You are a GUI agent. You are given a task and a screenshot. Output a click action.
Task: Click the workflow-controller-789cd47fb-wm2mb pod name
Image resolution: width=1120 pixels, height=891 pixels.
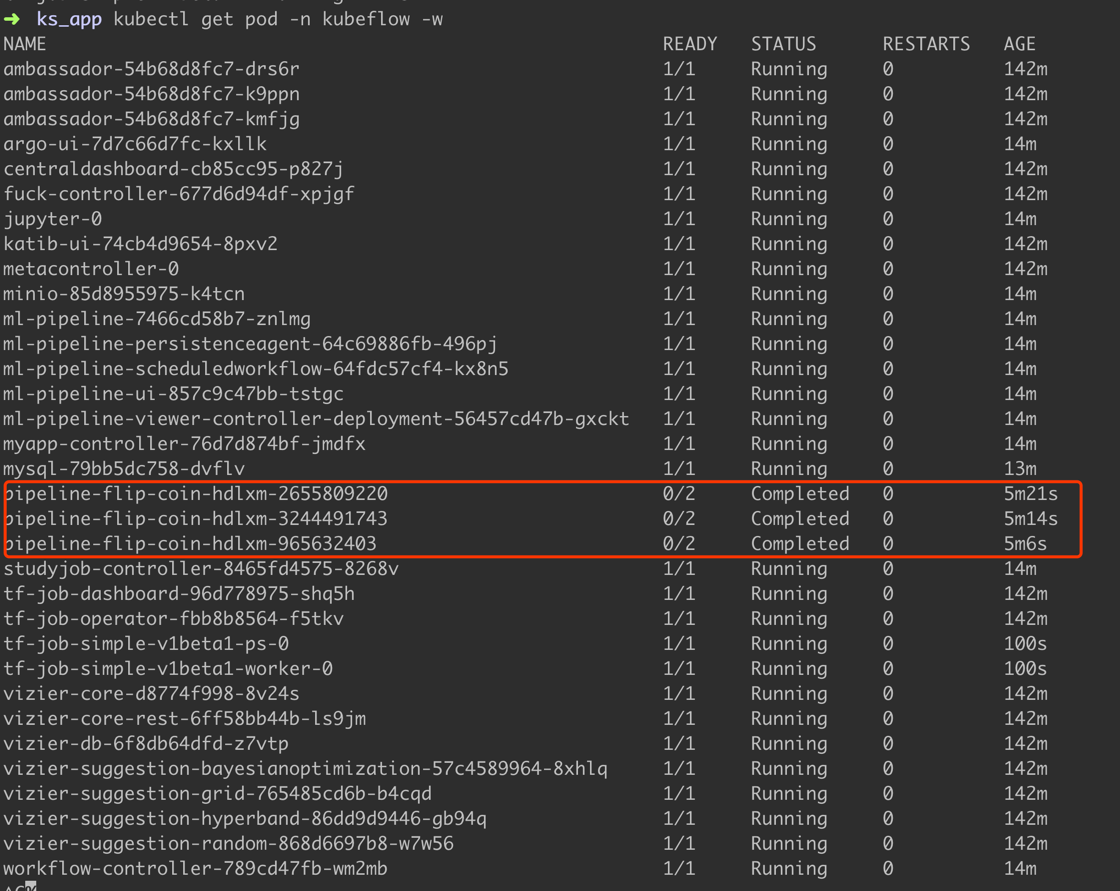pyautogui.click(x=196, y=869)
